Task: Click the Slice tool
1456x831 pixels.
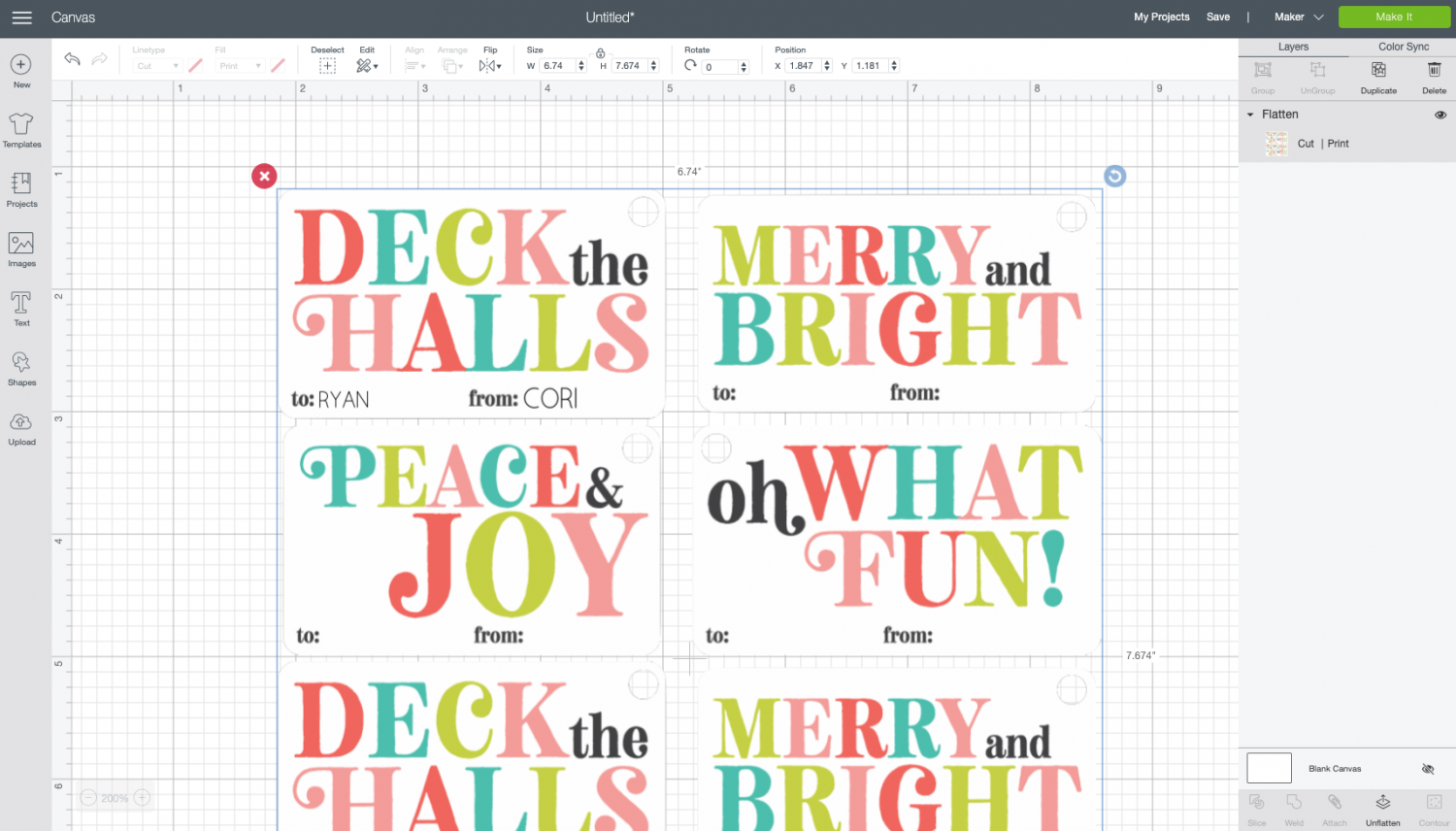Action: coord(1257,809)
